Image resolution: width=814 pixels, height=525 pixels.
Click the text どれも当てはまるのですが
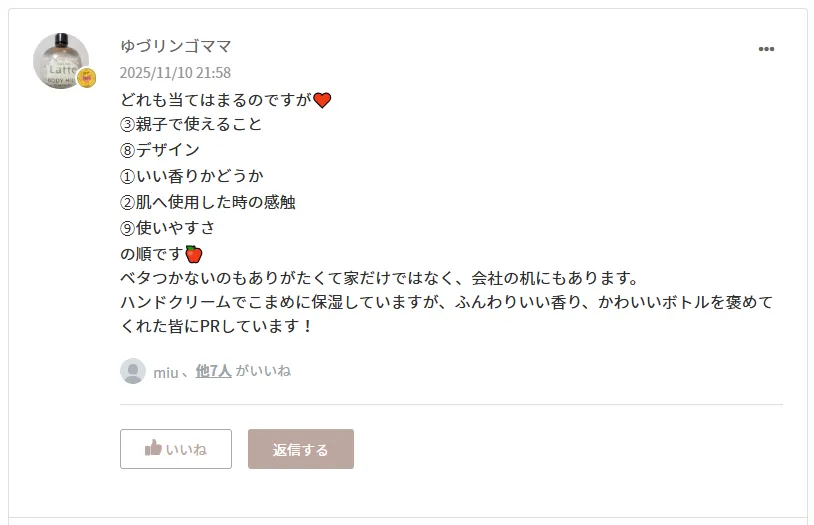point(215,99)
